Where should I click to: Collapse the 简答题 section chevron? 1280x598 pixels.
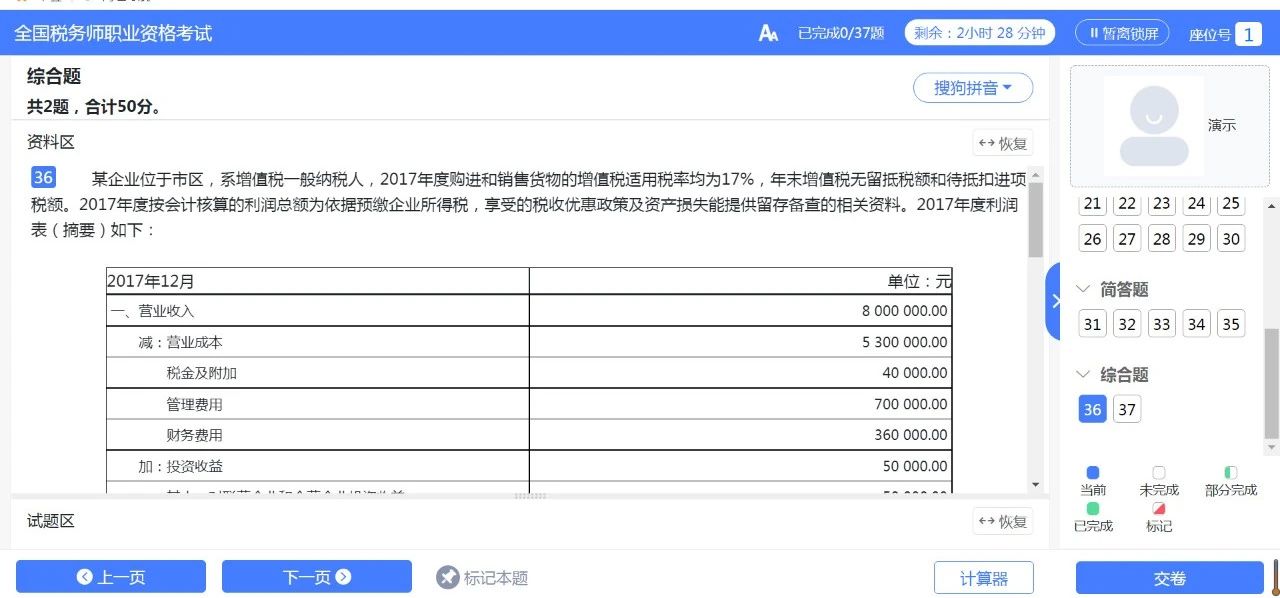coord(1083,289)
